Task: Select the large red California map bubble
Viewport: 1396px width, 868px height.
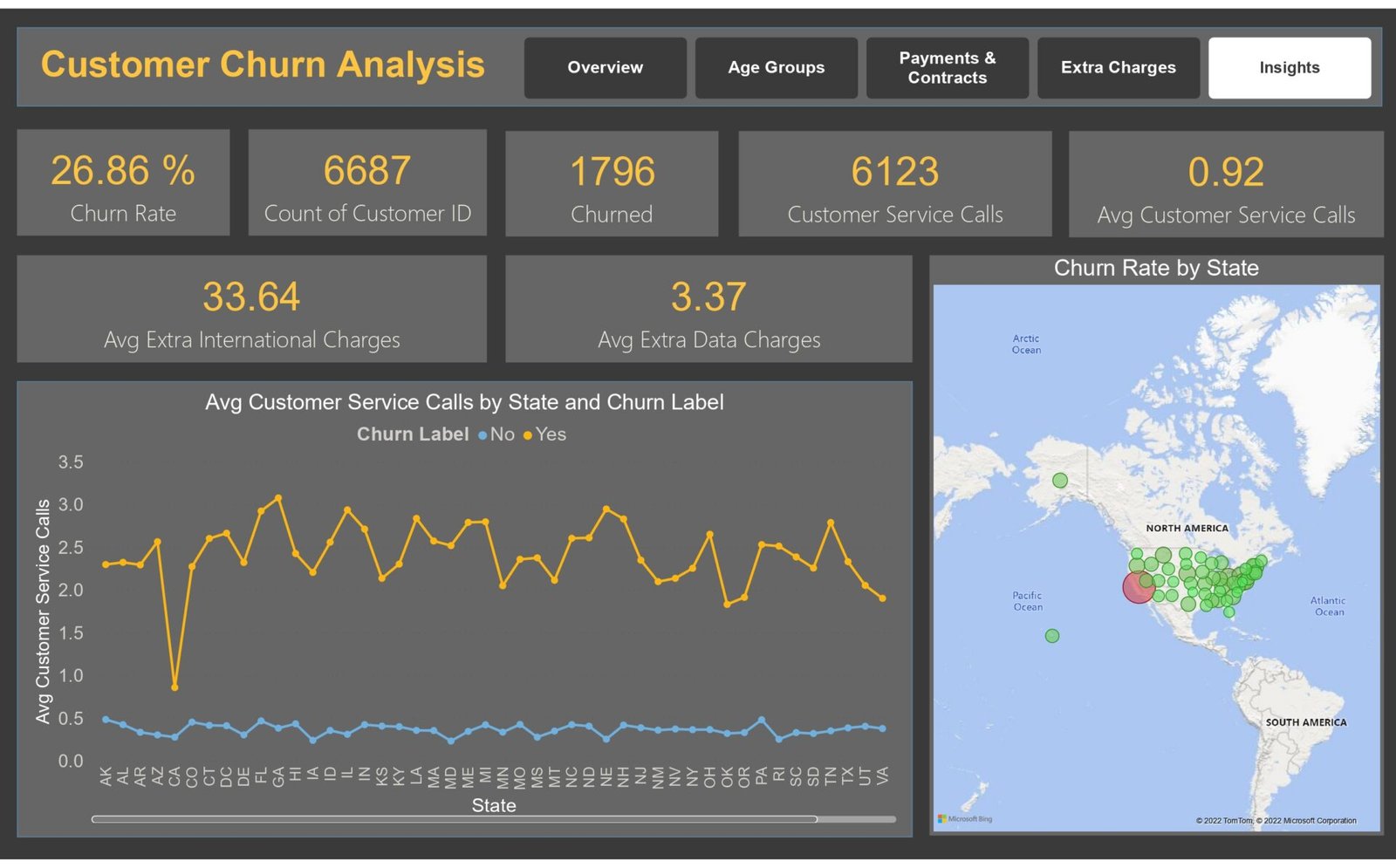Action: [x=1138, y=587]
